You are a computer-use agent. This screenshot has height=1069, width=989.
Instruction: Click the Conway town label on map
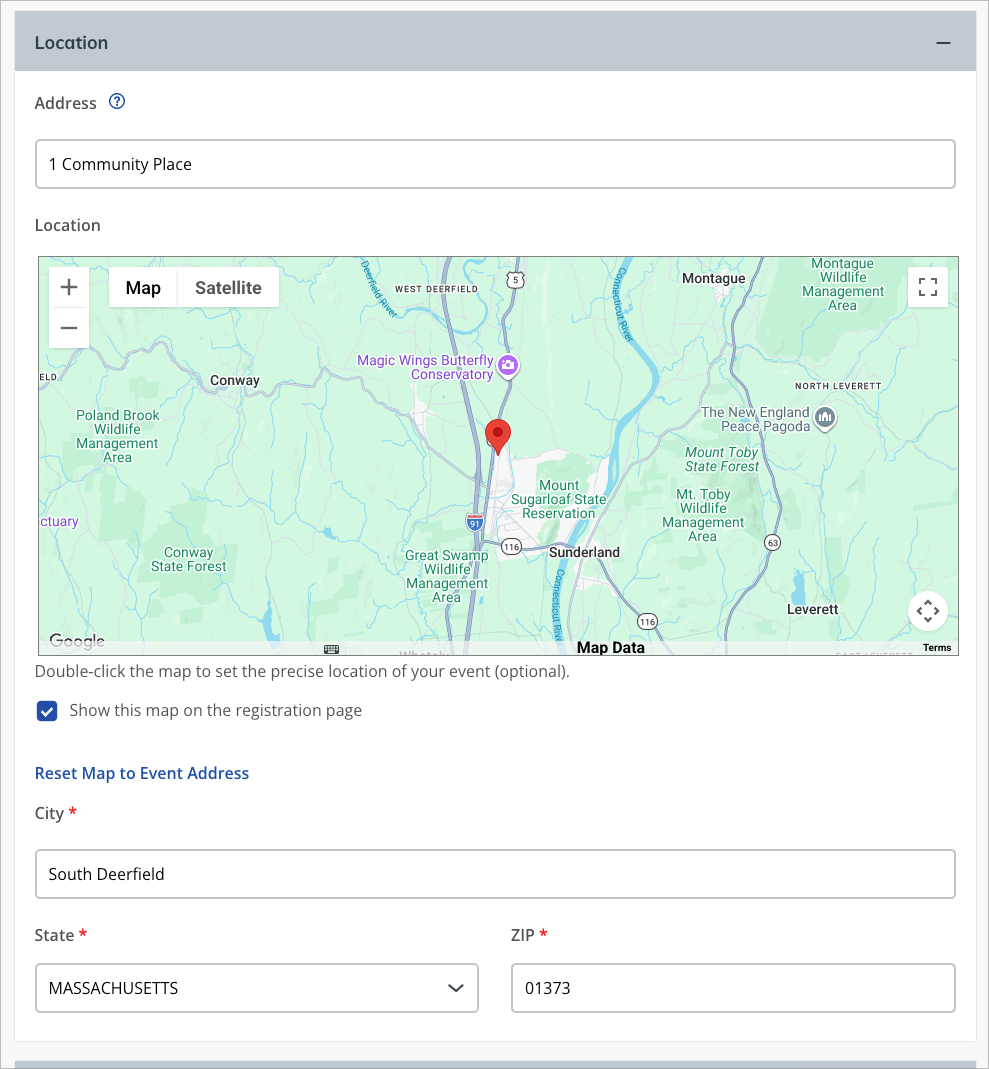point(234,380)
